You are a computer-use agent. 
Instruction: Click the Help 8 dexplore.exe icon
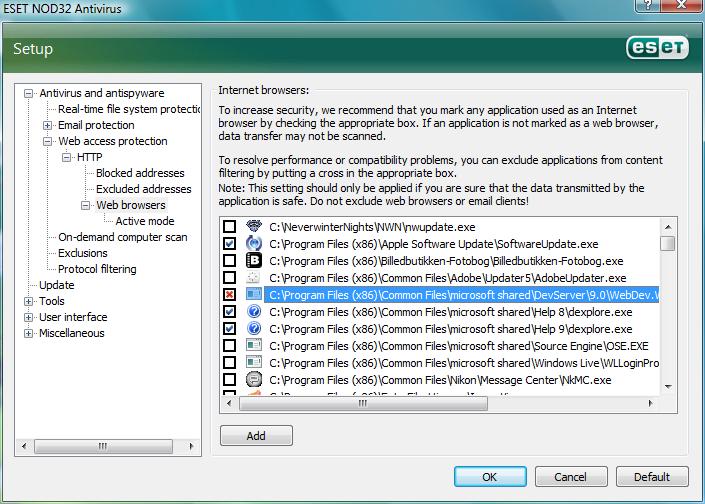(x=254, y=312)
